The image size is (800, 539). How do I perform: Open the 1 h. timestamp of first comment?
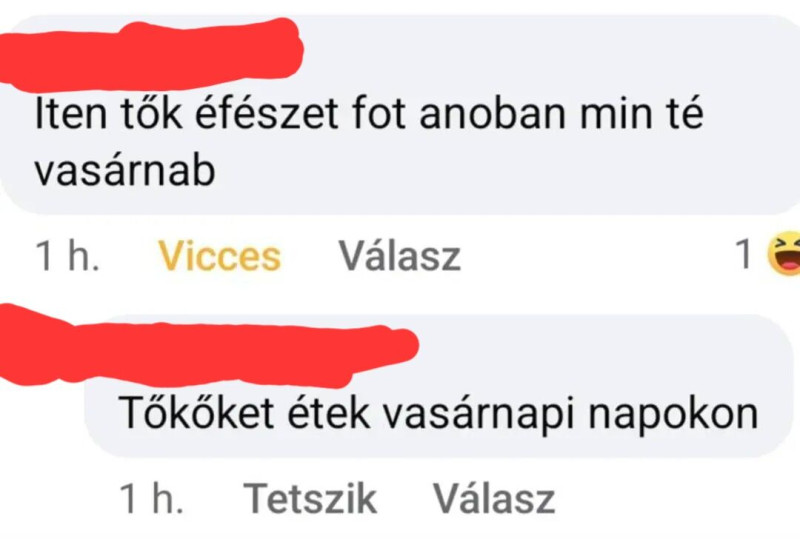click(67, 256)
